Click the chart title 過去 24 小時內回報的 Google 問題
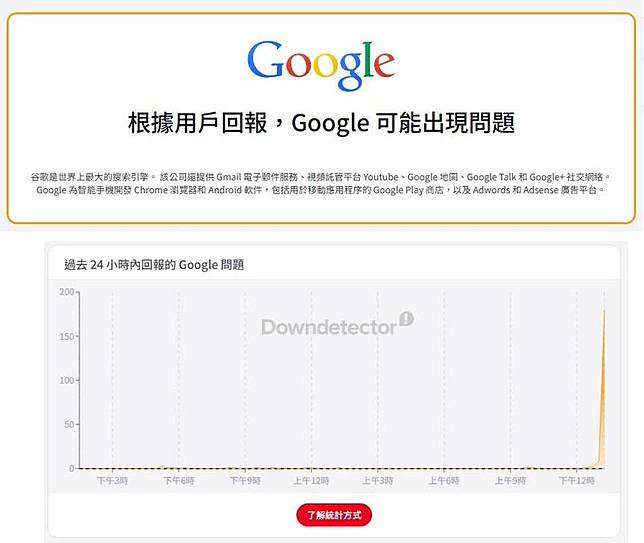 [154, 265]
